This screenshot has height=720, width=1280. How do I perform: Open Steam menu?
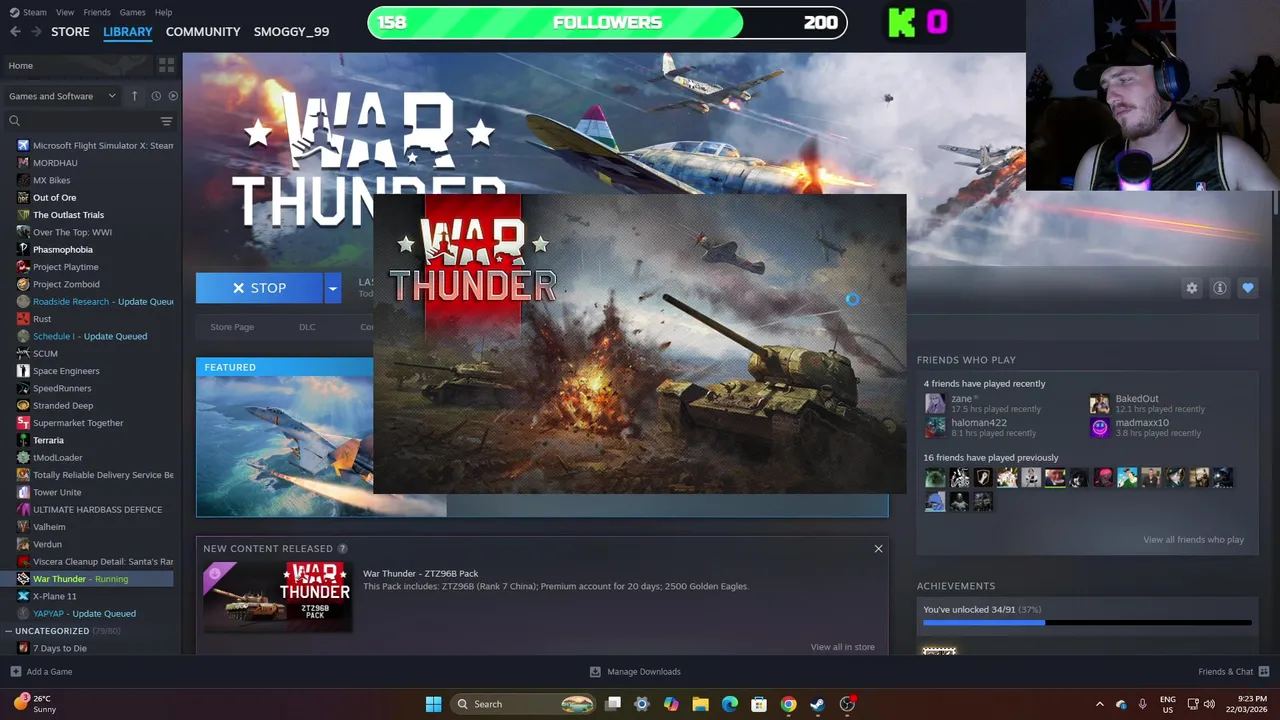(35, 12)
